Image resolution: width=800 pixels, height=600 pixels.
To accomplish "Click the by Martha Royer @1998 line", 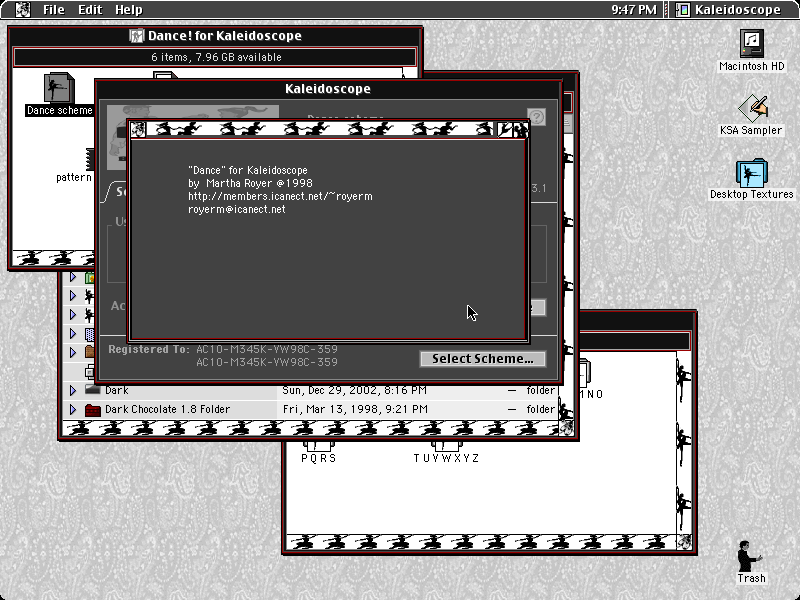I will [x=250, y=183].
